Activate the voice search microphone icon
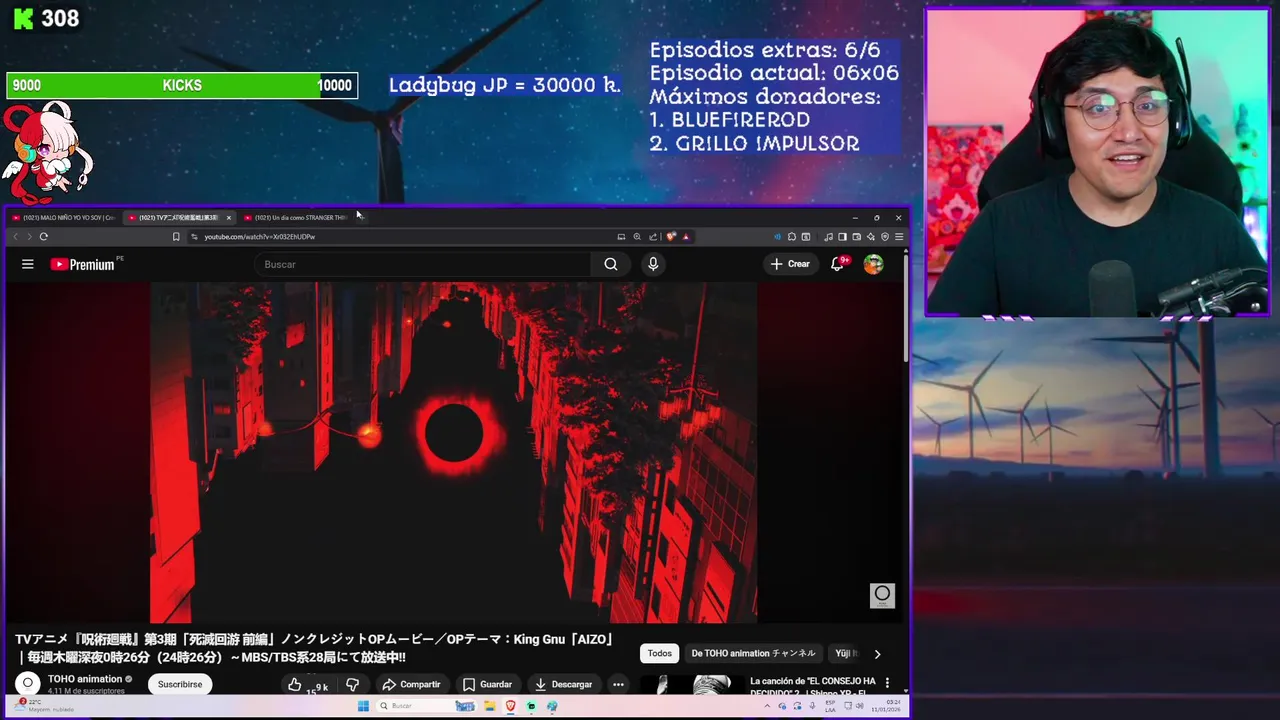Image resolution: width=1280 pixels, height=720 pixels. [x=653, y=264]
